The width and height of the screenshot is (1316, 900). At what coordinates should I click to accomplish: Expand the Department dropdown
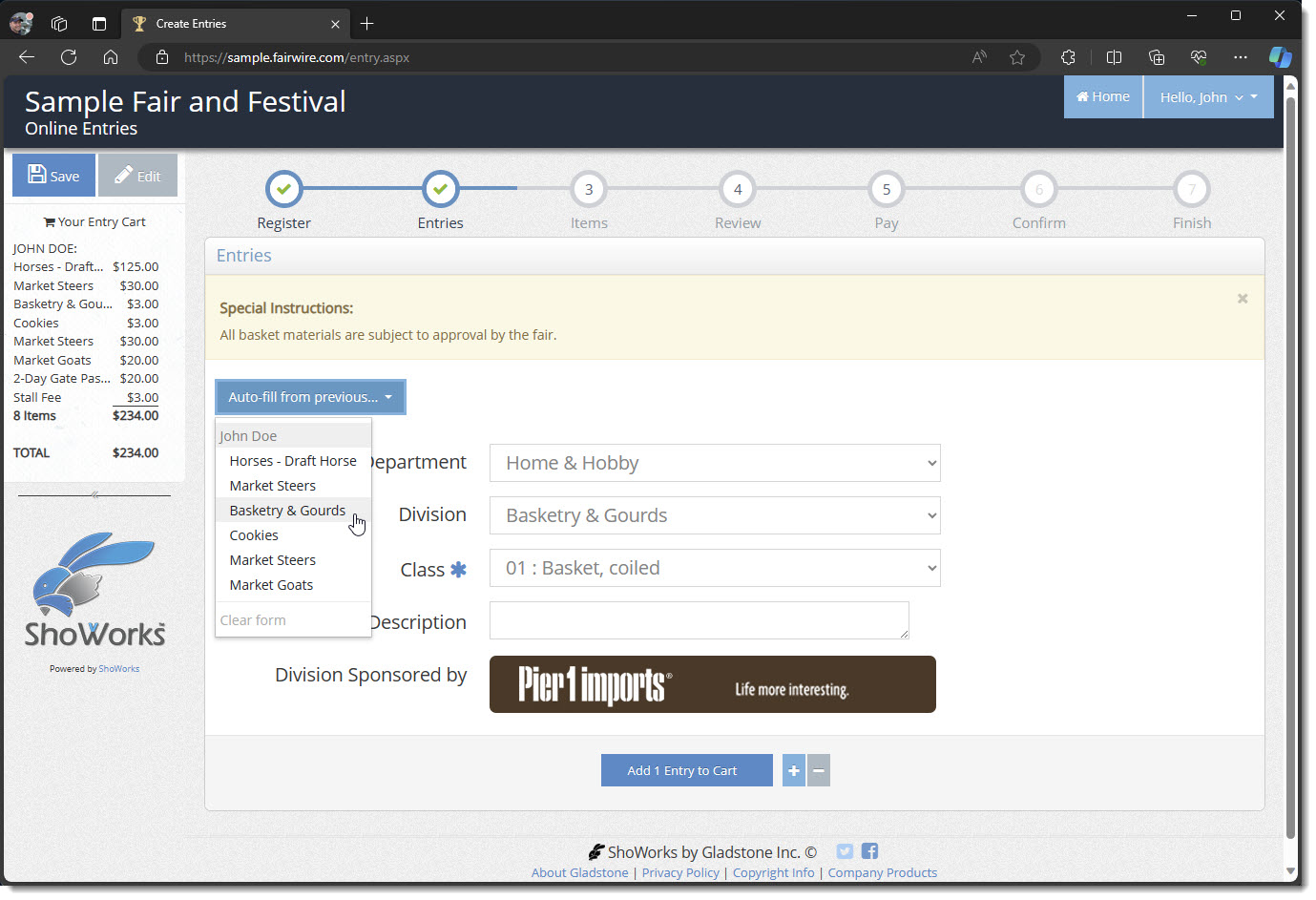point(715,463)
